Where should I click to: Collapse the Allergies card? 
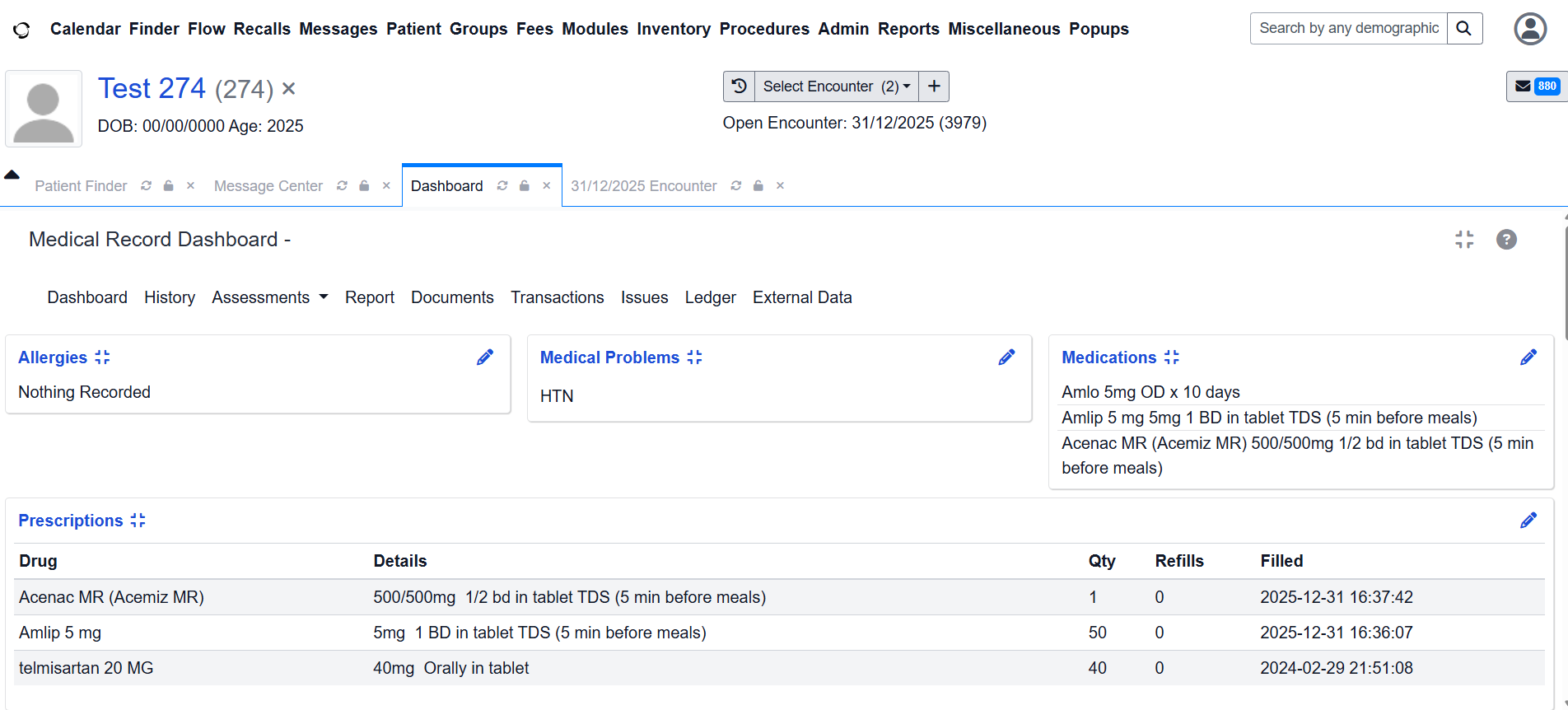pyautogui.click(x=102, y=357)
